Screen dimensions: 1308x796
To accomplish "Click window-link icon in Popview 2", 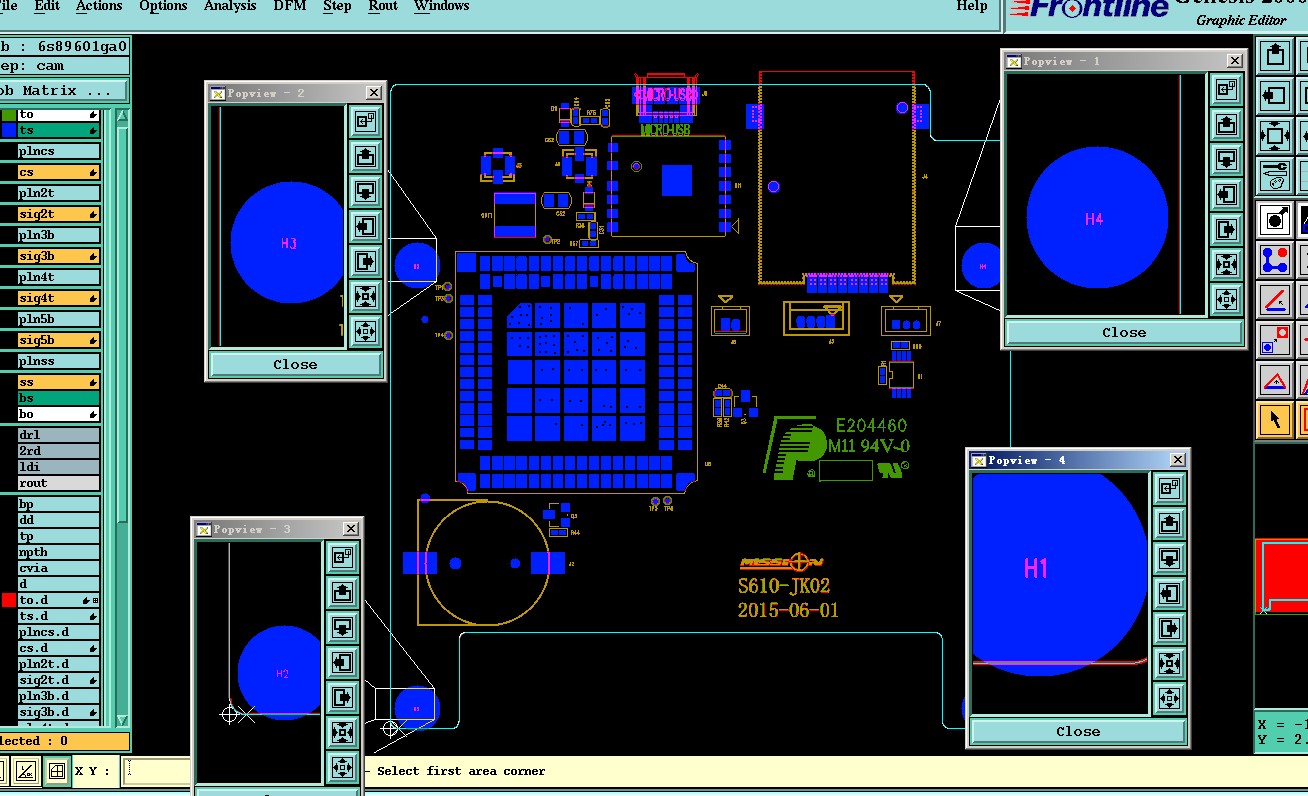I will point(365,122).
